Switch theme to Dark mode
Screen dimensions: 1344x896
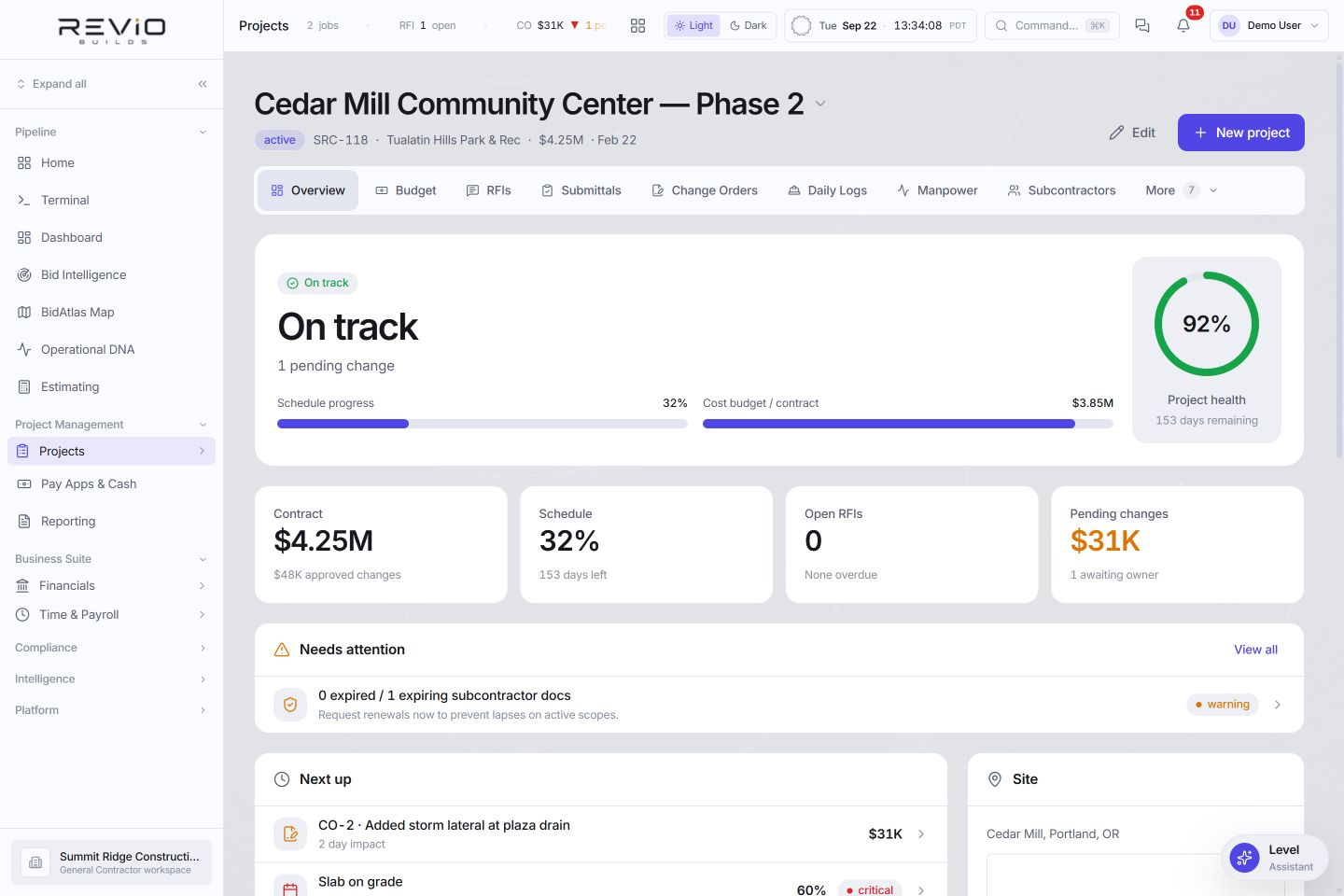[x=749, y=25]
